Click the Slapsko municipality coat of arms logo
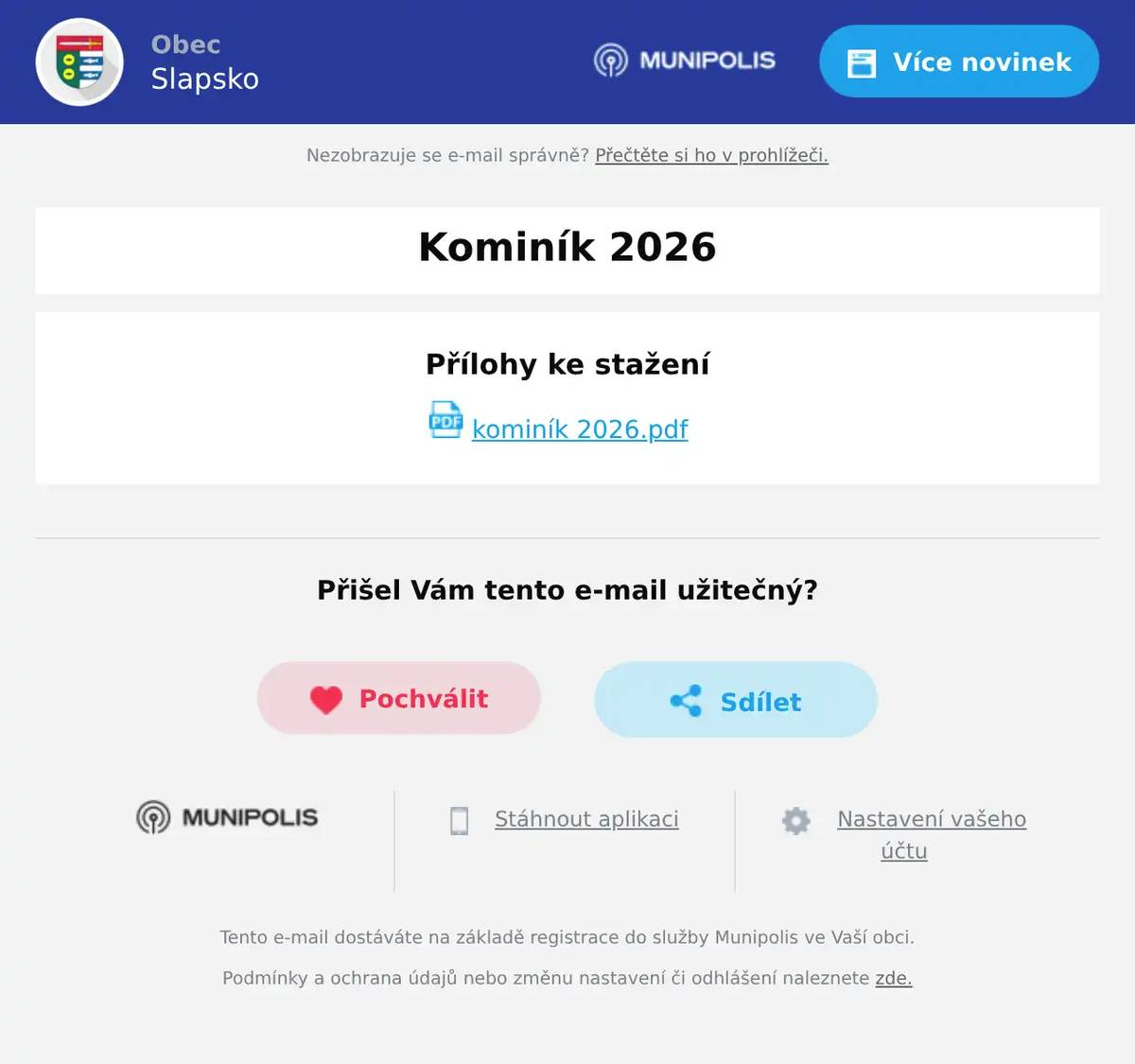1135x1064 pixels. pos(79,62)
